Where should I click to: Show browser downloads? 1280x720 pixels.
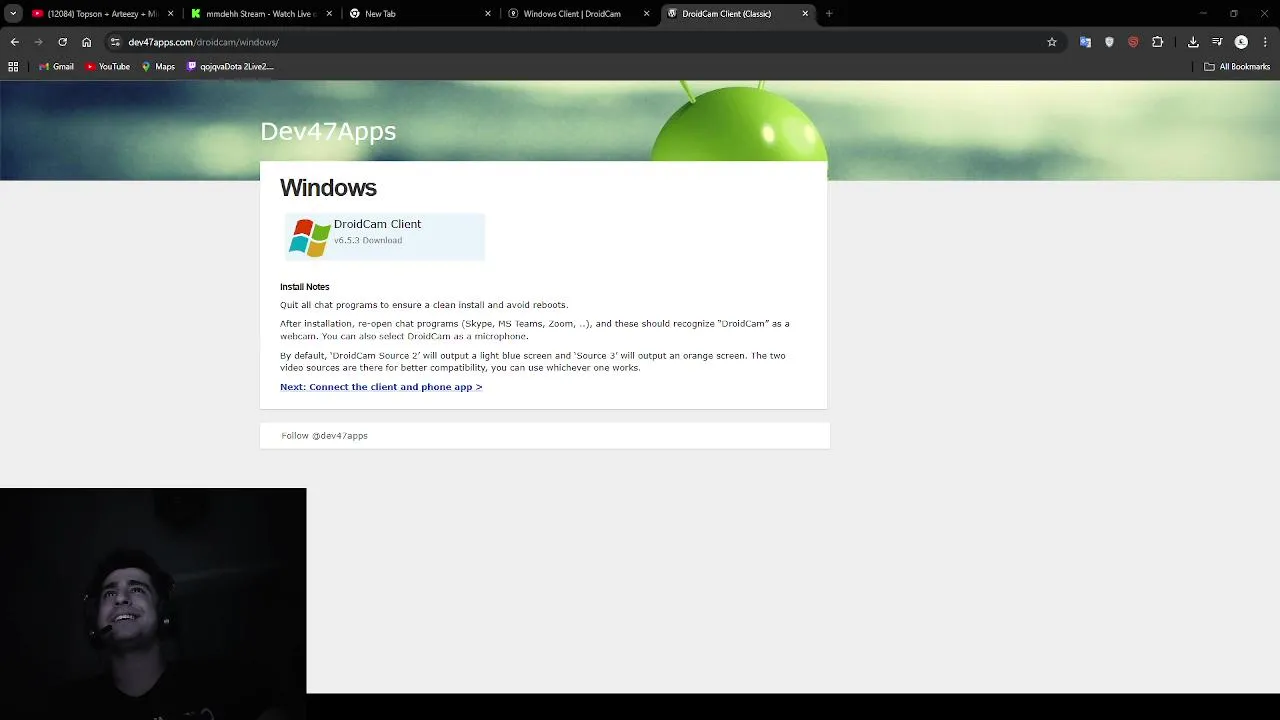tap(1193, 42)
